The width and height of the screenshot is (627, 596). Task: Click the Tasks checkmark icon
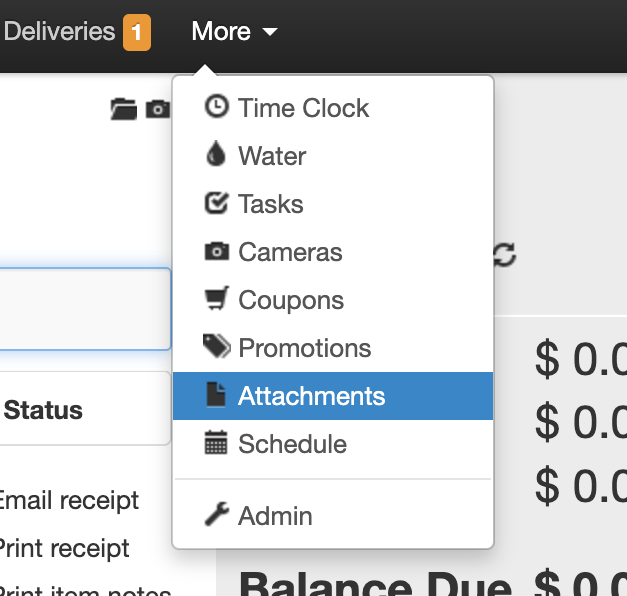(216, 203)
